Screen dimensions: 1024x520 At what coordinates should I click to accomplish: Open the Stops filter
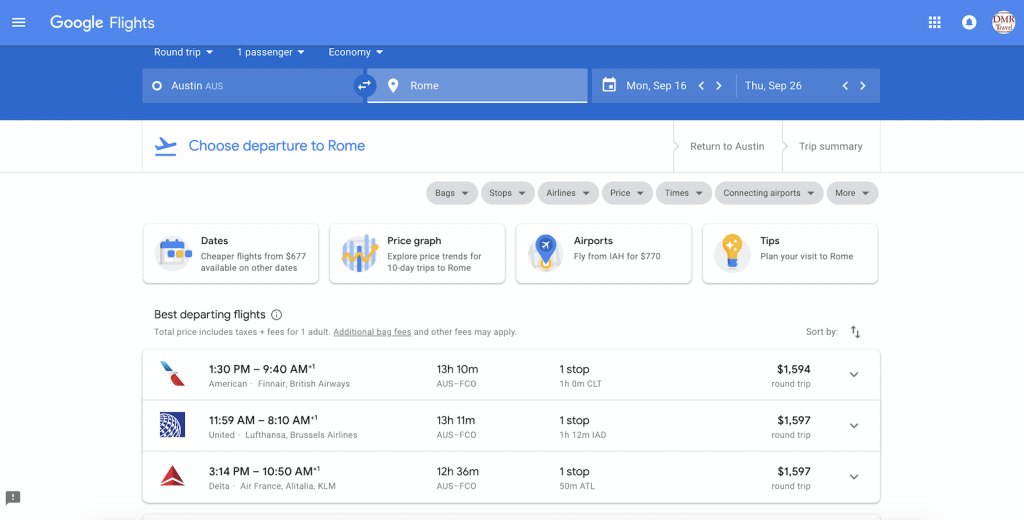tap(507, 193)
